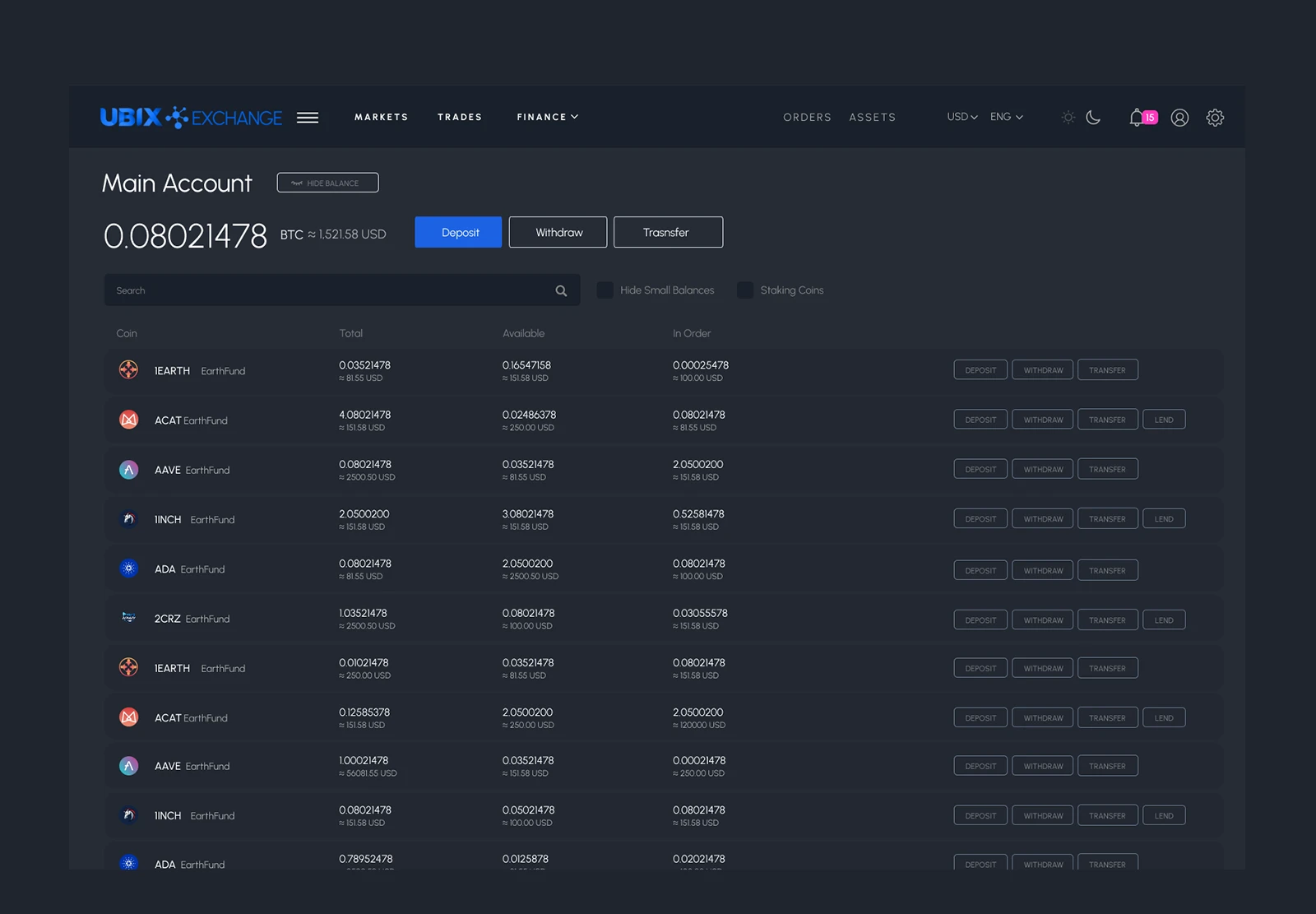The width and height of the screenshot is (1316, 914).
Task: Click the search magnifier icon
Action: point(561,290)
